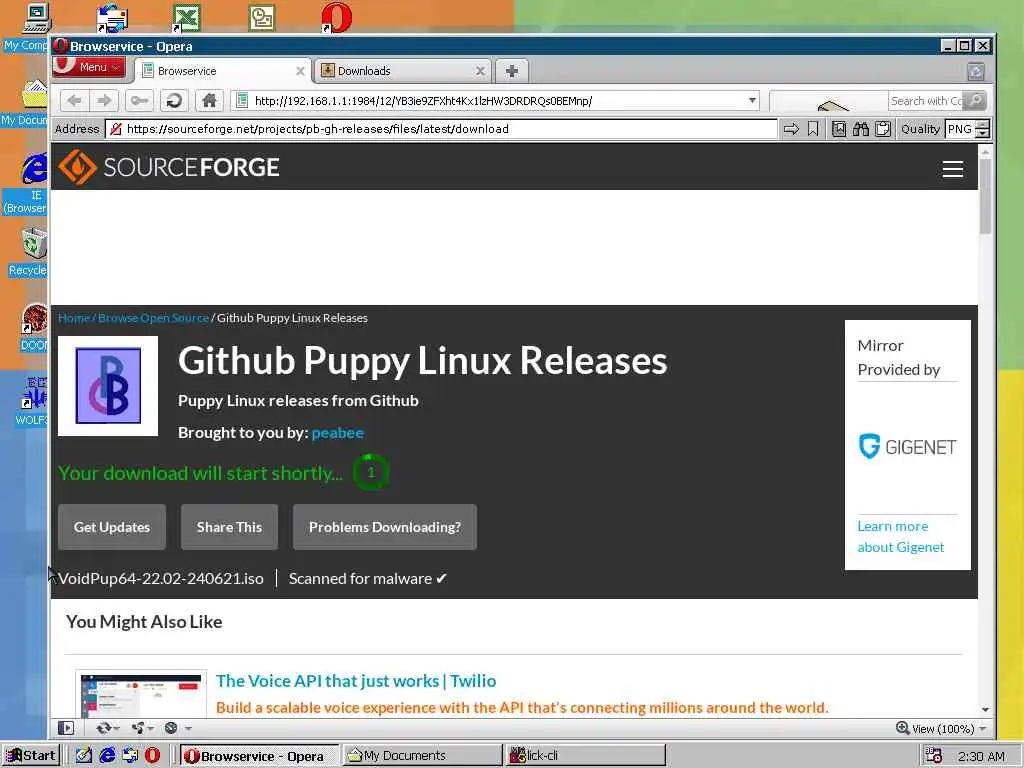Screen dimensions: 1024x768
Task: Toggle the Opera panel icon in status bar
Action: (x=66, y=728)
